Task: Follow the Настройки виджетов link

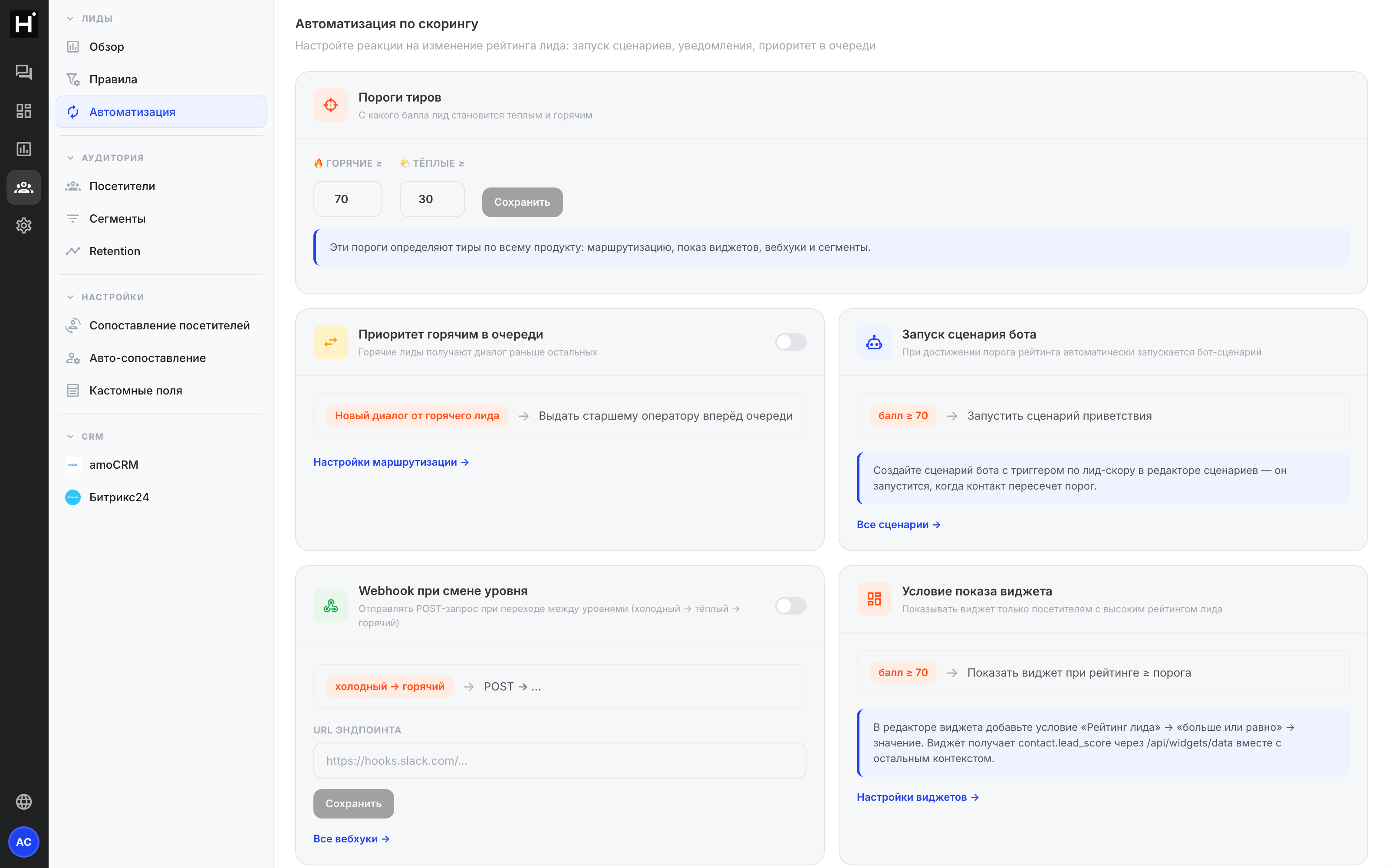Action: pos(917,797)
